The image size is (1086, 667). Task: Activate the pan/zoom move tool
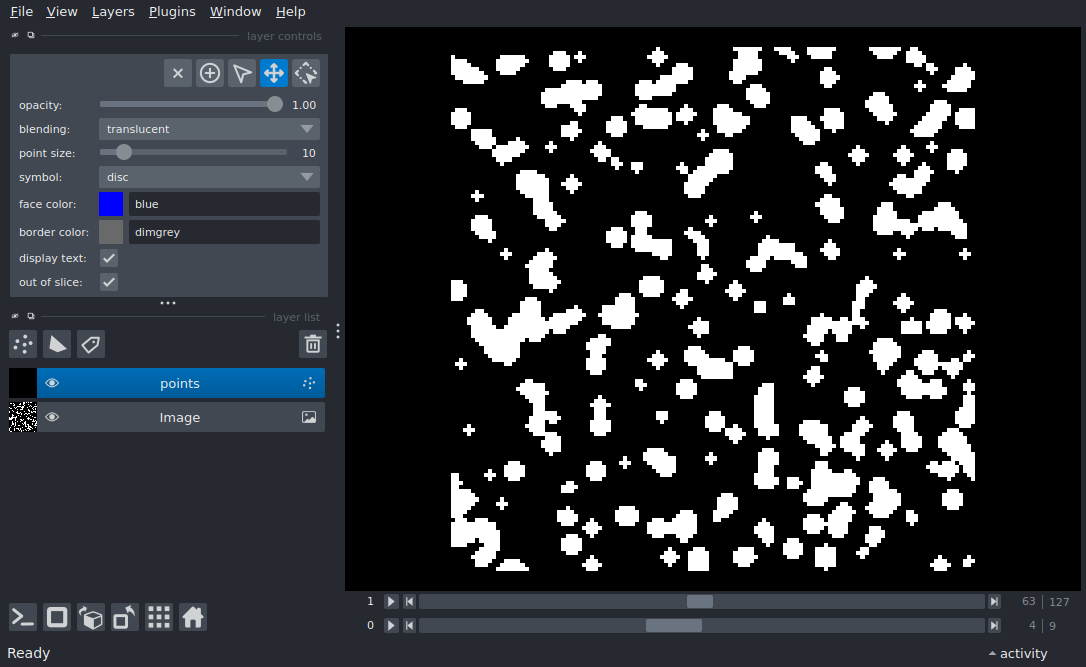[274, 73]
